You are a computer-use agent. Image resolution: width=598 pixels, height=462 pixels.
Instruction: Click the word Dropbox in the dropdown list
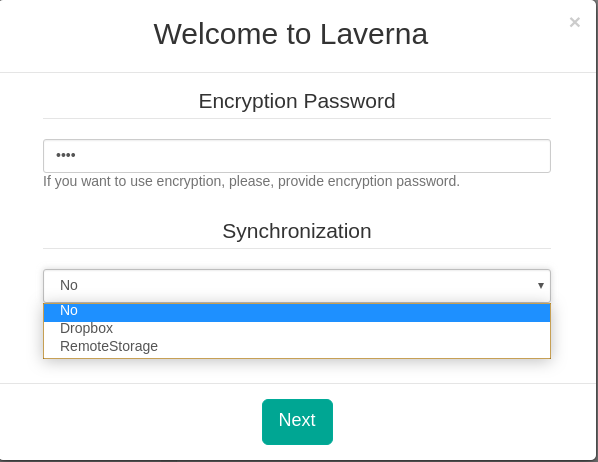coord(87,328)
